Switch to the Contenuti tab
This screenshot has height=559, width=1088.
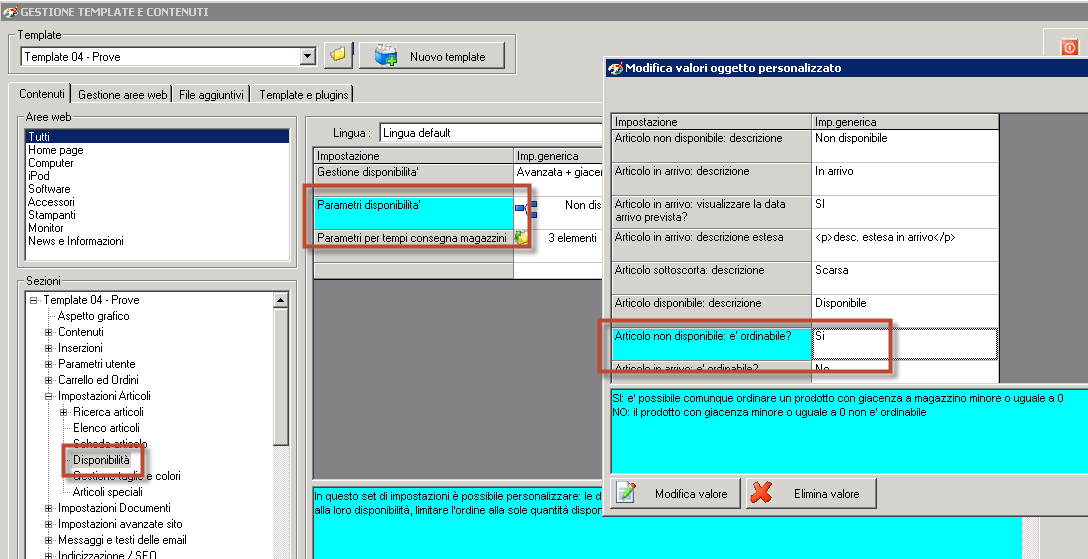tap(42, 94)
